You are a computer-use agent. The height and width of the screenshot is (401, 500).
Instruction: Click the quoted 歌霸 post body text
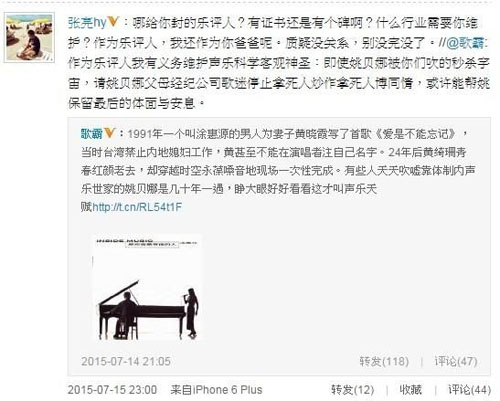[x=278, y=170]
